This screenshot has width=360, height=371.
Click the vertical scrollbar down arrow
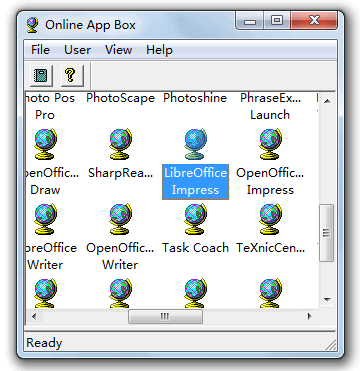point(327,299)
